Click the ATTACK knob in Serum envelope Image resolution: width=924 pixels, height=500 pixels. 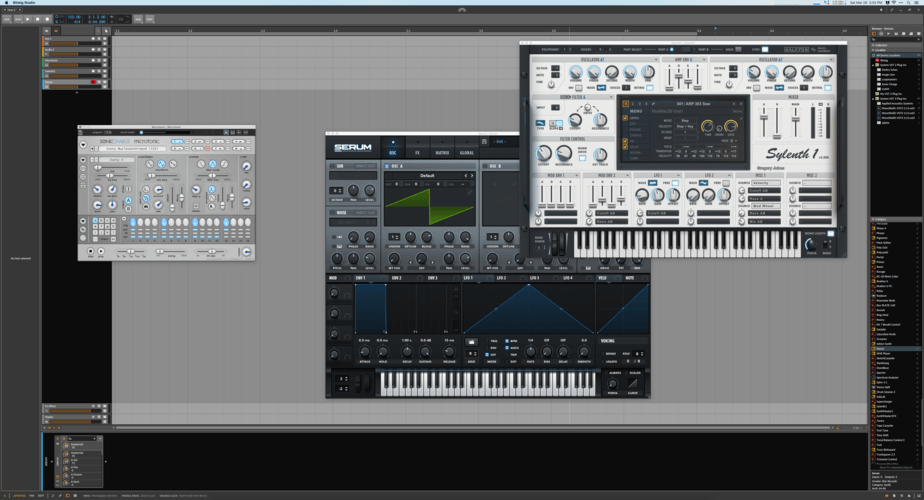point(365,352)
